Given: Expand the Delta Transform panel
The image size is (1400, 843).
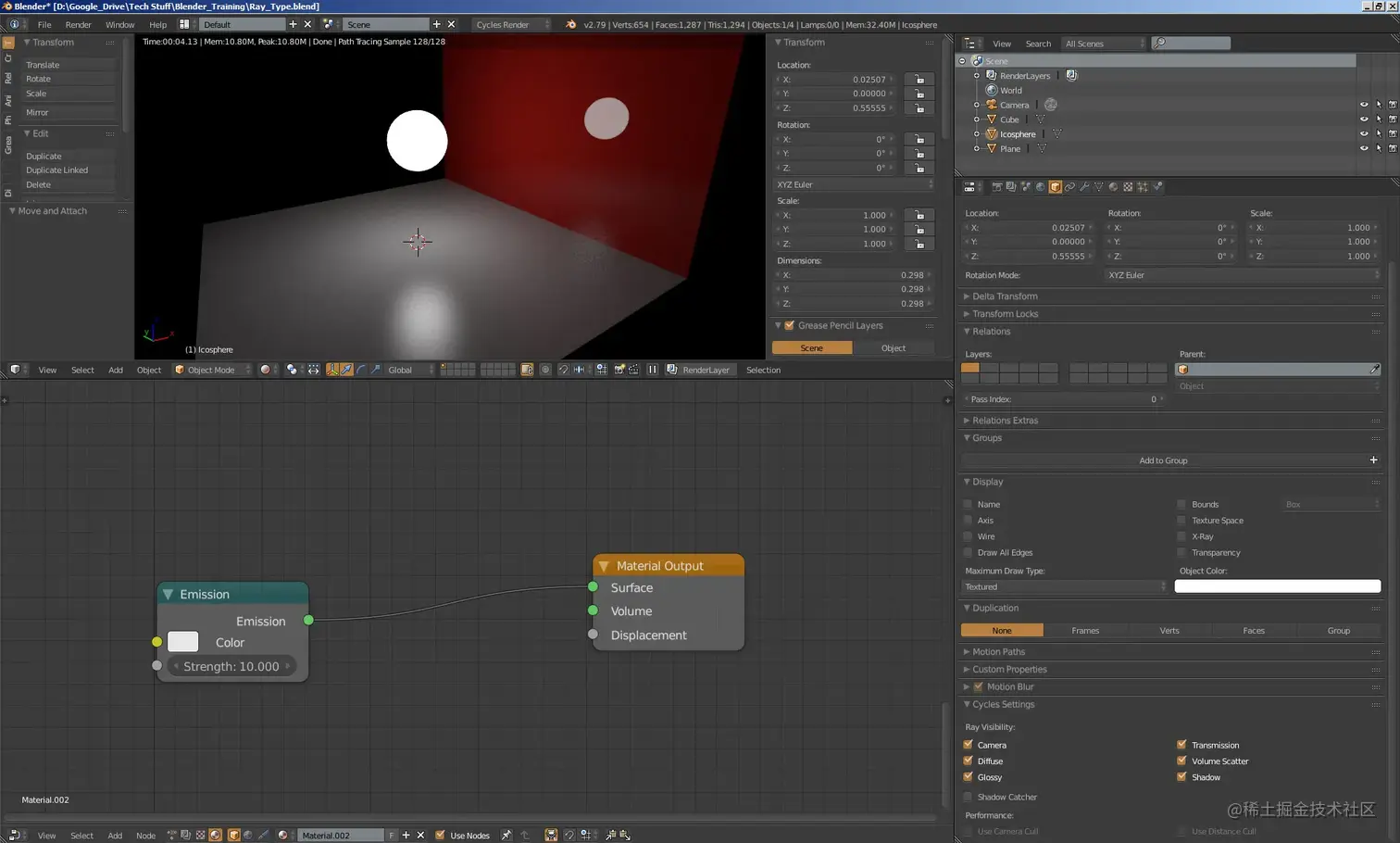Looking at the screenshot, I should [x=1005, y=296].
